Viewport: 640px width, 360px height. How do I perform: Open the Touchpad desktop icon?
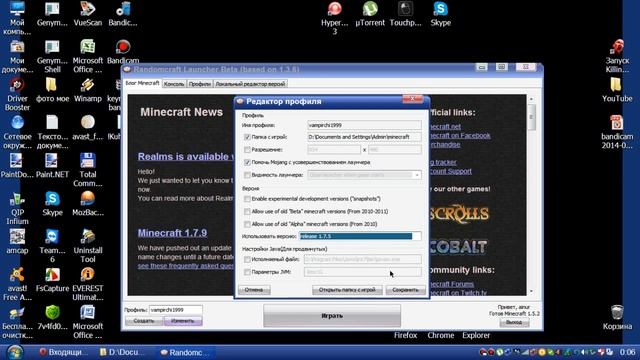point(405,13)
